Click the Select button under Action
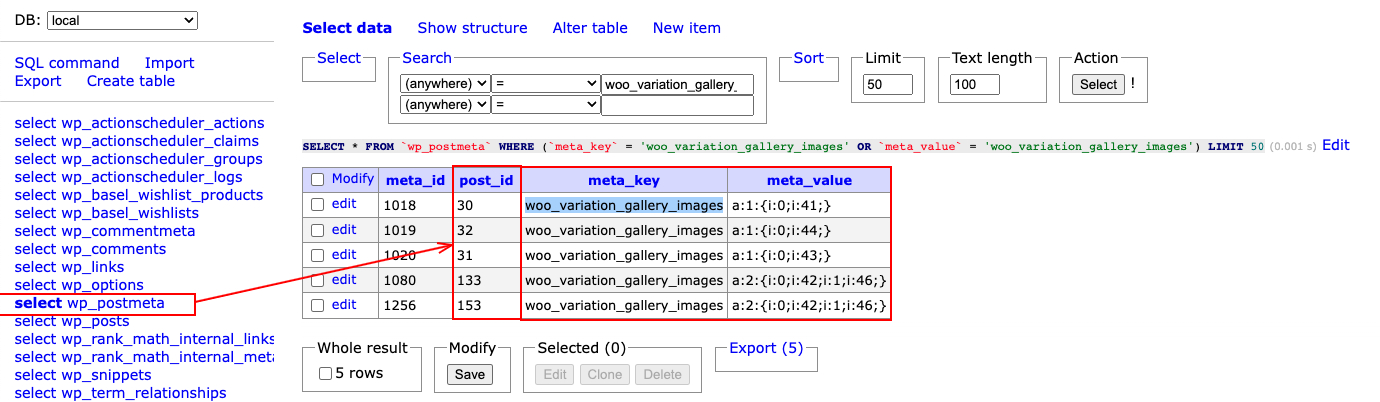 tap(1098, 85)
